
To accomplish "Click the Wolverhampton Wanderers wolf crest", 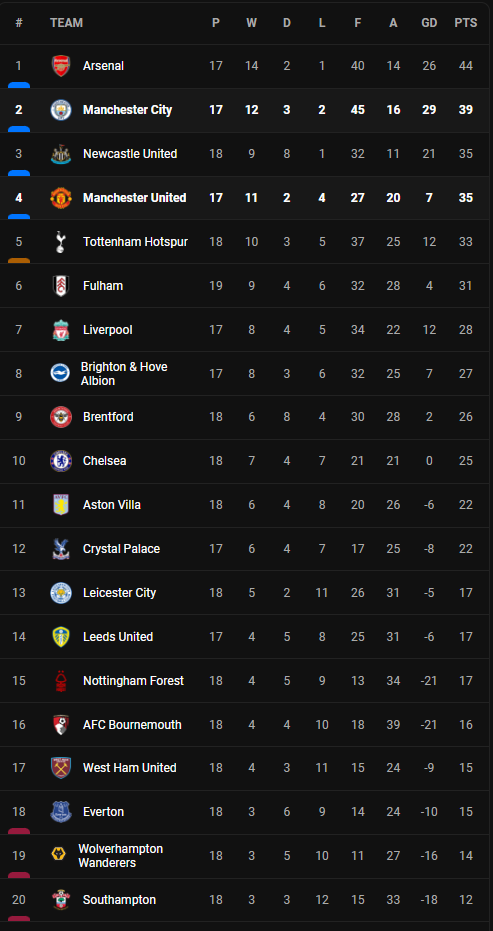I will pyautogui.click(x=58, y=856).
